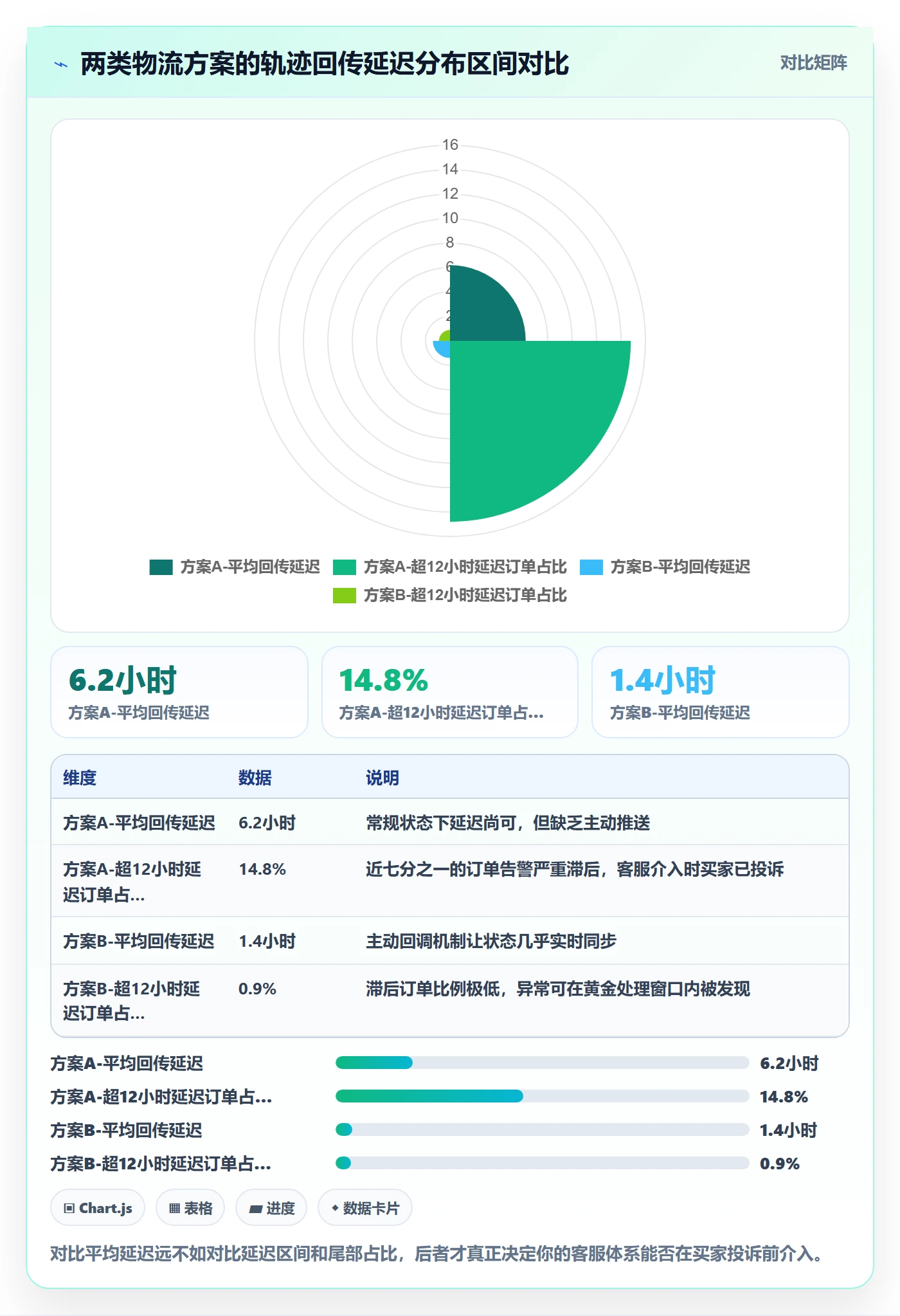Image resolution: width=900 pixels, height=1316 pixels.
Task: Select the 数据卡片 chip
Action: click(365, 1208)
